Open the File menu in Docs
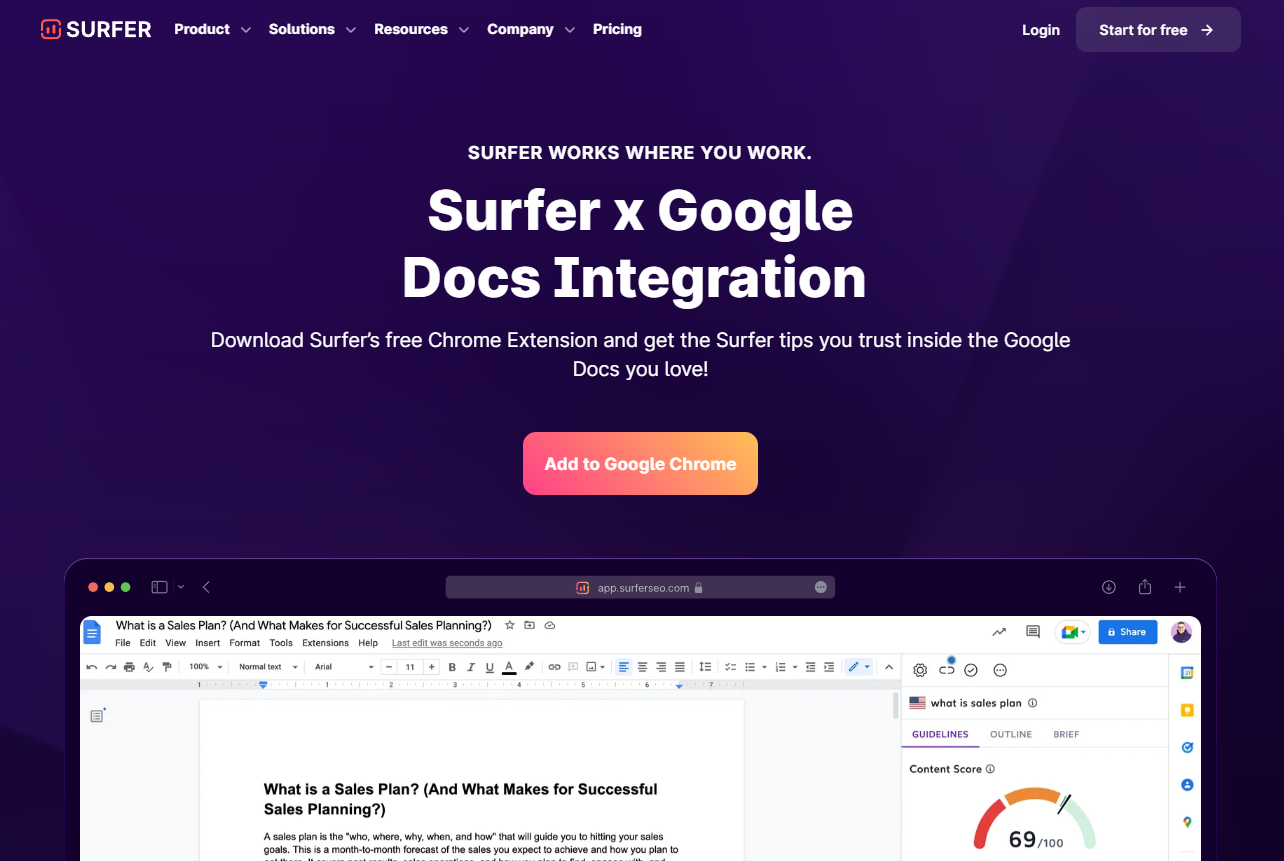The height and width of the screenshot is (861, 1284). (x=123, y=643)
